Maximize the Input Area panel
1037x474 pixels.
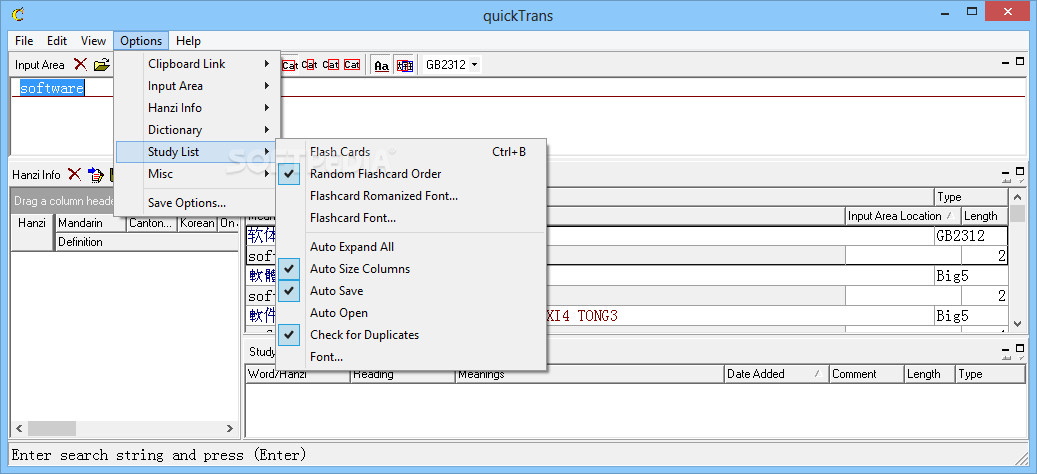click(1020, 61)
